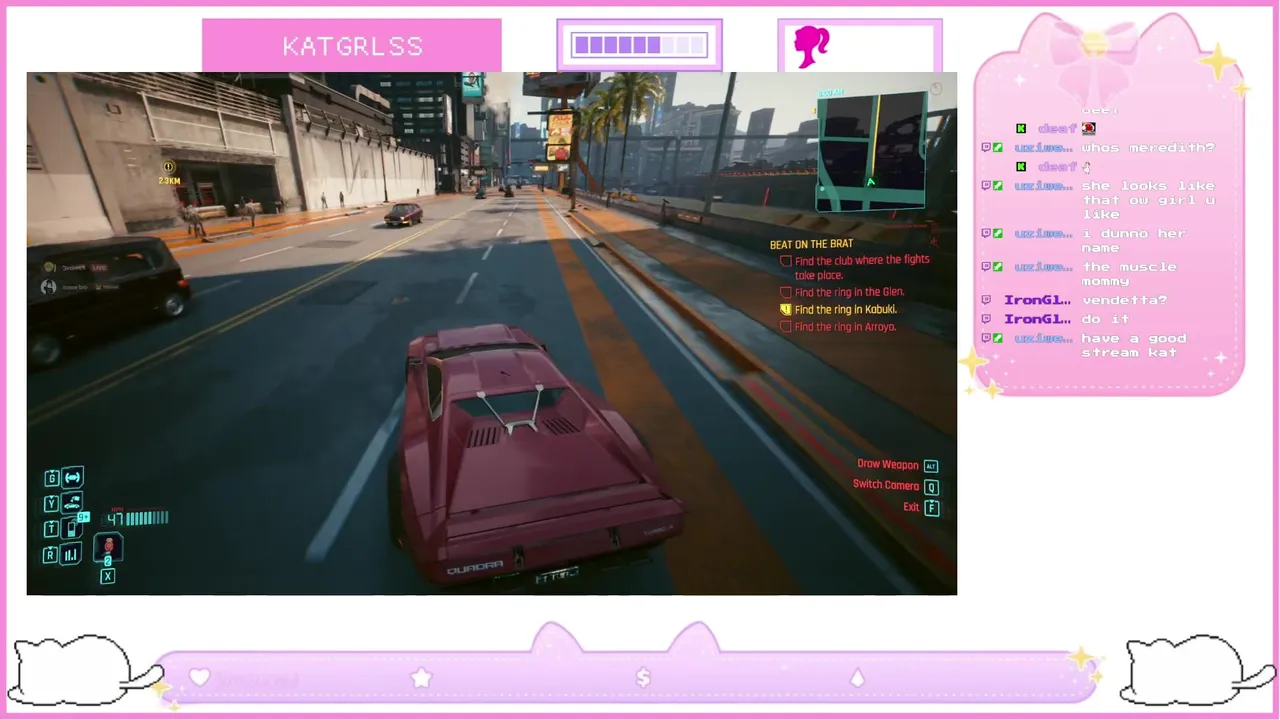Click the chat badge beside 'whos meredith?'

pos(992,148)
